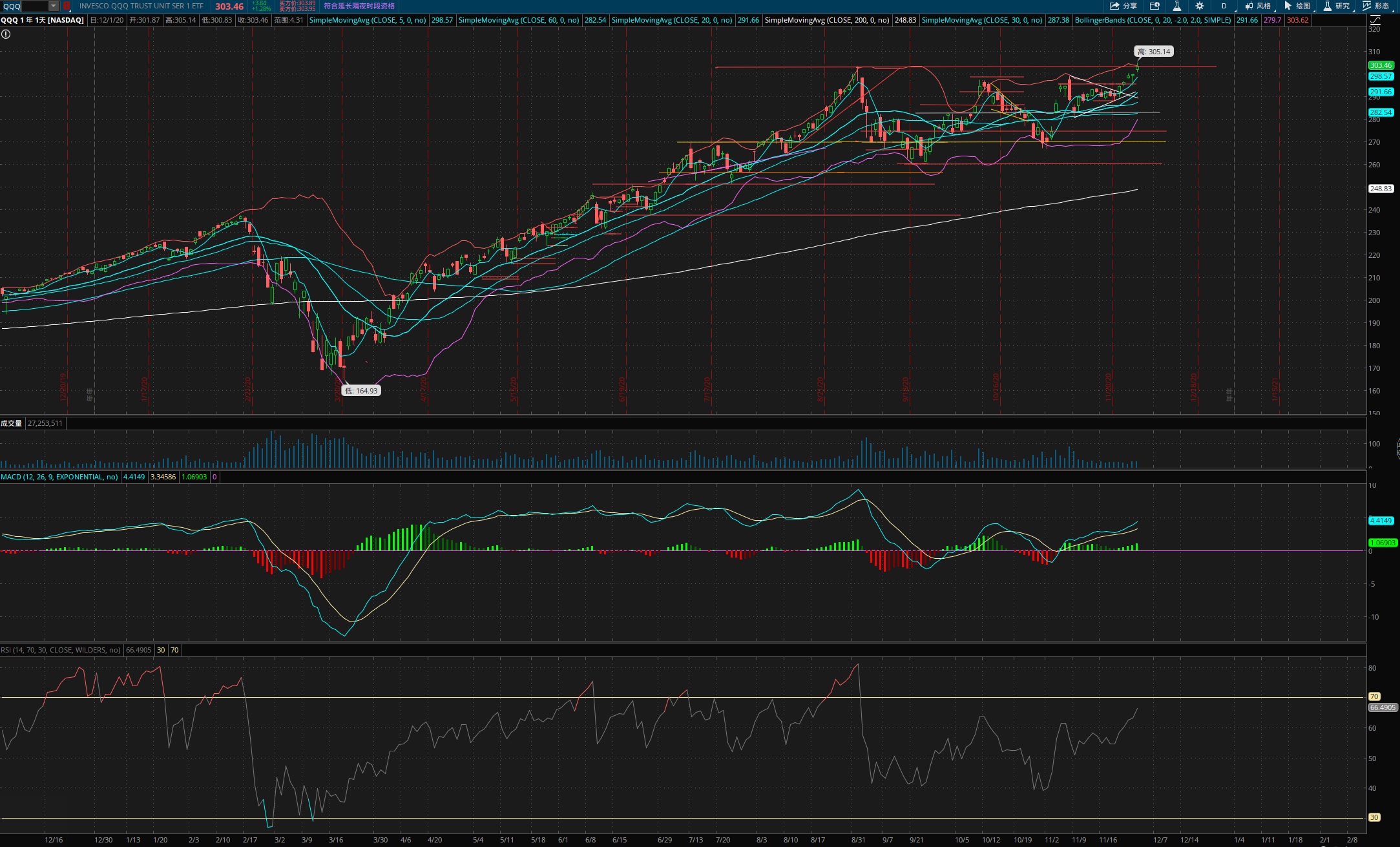This screenshot has height=847, width=1400.
Task: Select the BollingerBands study label
Action: click(1153, 20)
